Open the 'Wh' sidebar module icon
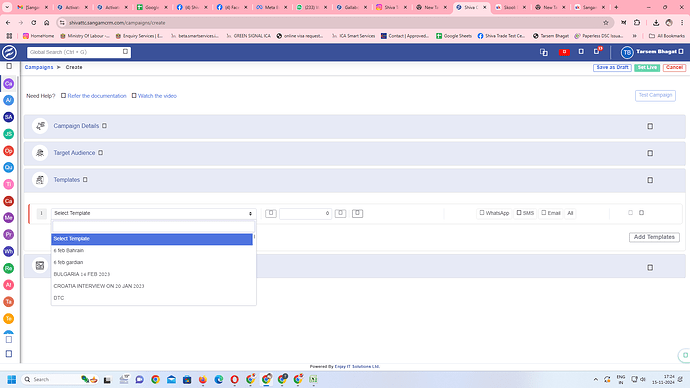 8,252
